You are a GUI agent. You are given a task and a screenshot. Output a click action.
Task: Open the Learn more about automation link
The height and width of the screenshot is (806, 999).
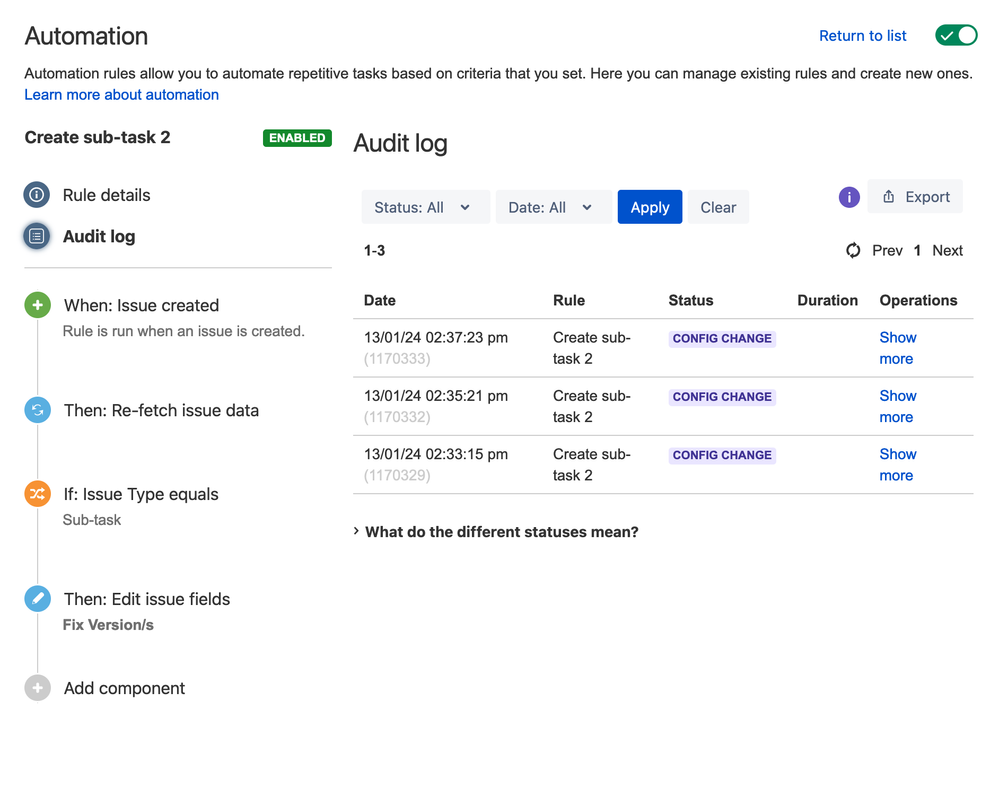(122, 94)
